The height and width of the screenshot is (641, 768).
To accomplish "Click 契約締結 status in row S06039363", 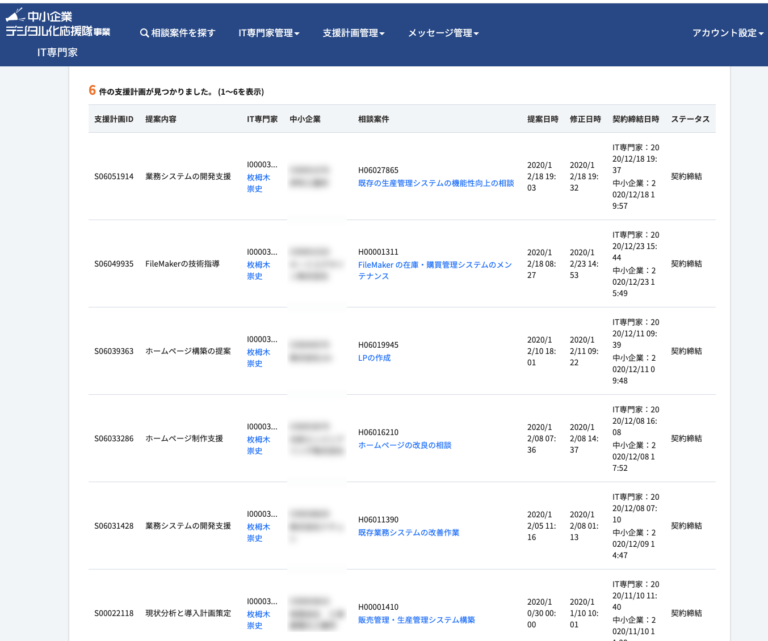I will (686, 351).
